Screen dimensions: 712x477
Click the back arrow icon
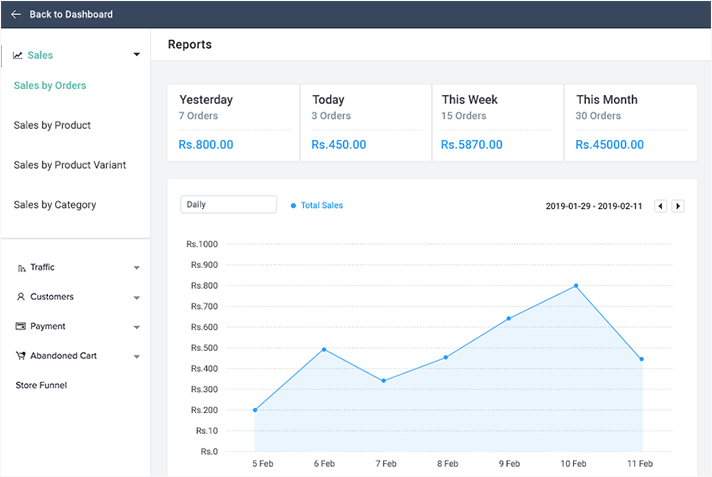[x=15, y=15]
